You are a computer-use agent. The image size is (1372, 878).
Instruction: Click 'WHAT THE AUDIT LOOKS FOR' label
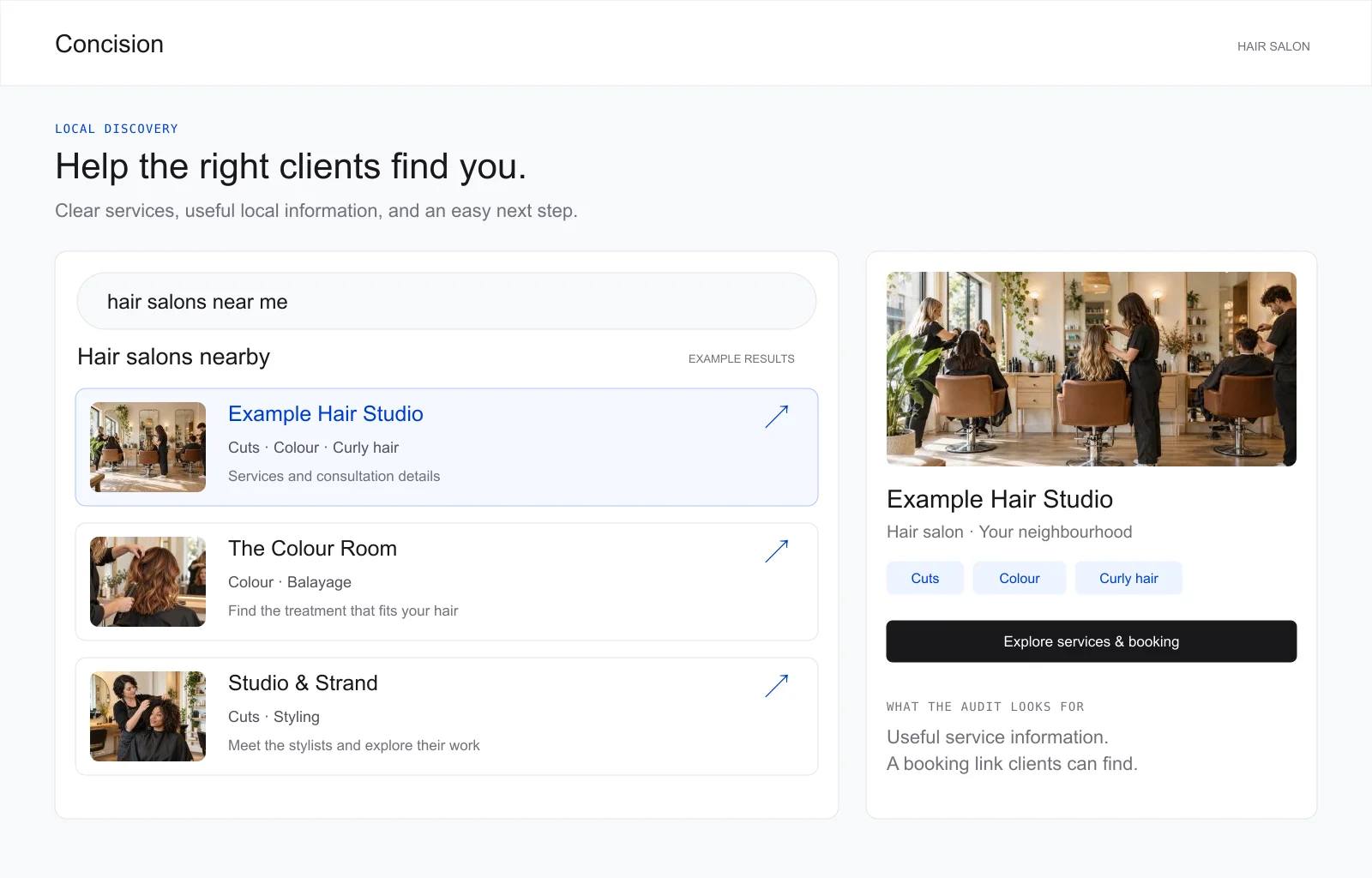[x=985, y=707]
